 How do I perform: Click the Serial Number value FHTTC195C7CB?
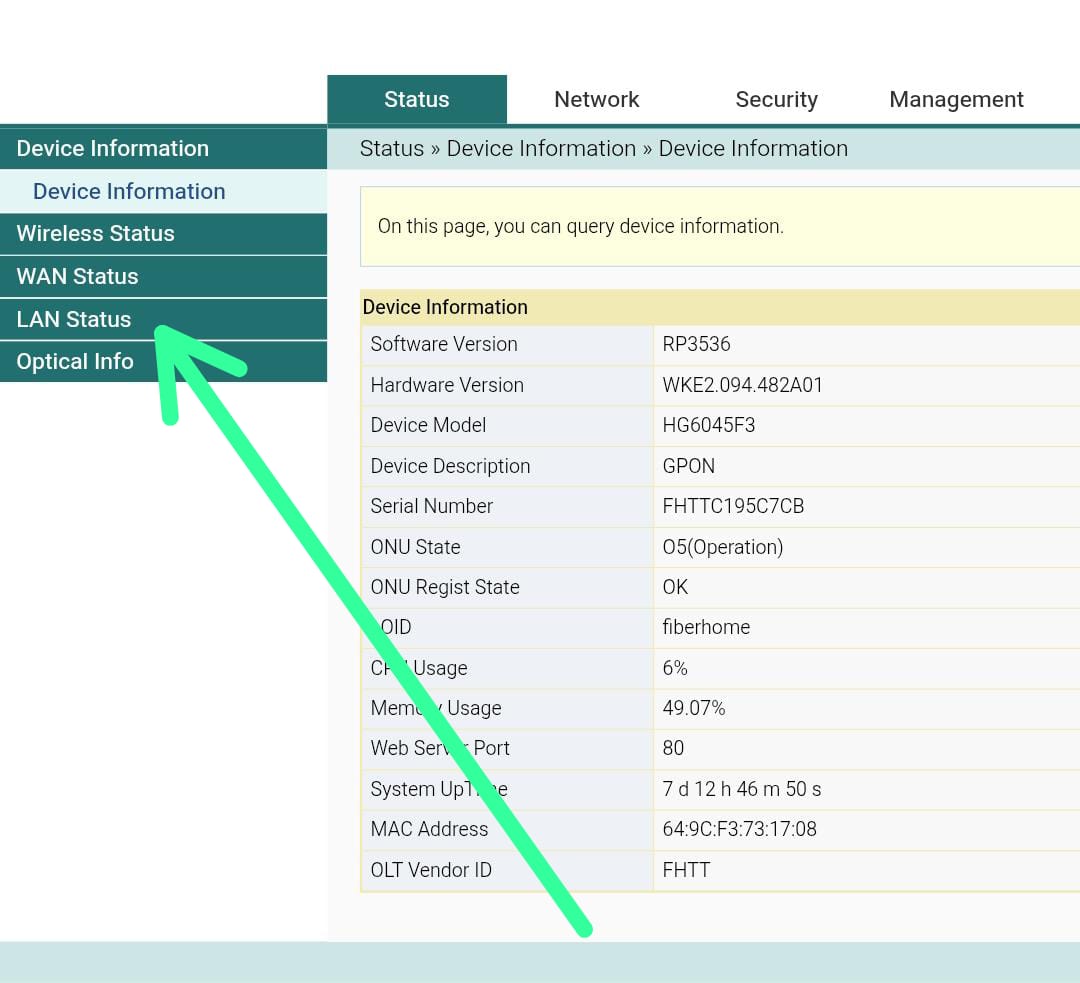[733, 506]
